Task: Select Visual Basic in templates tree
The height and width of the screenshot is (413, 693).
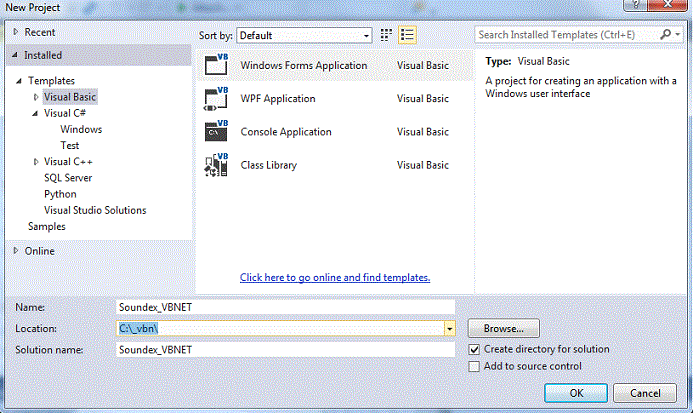Action: coord(70,97)
